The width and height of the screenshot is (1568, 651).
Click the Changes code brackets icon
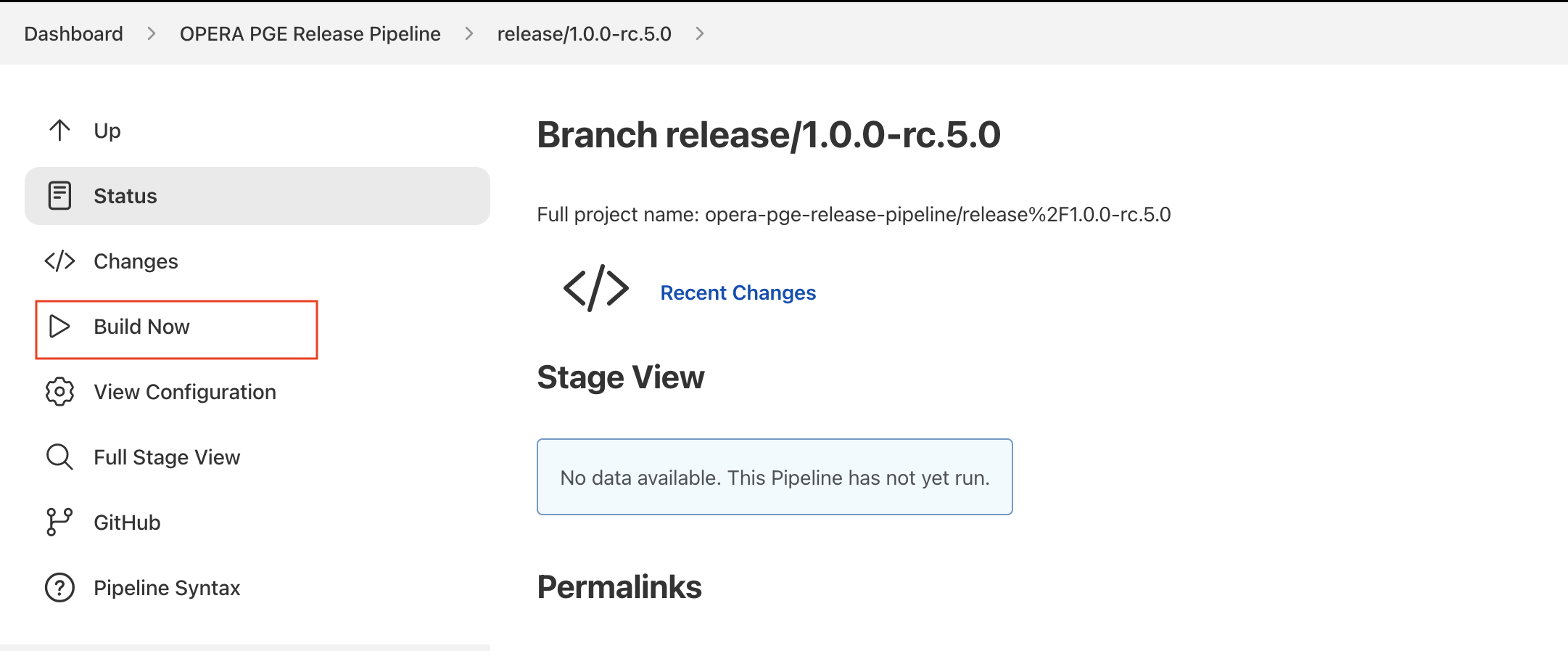tap(59, 261)
